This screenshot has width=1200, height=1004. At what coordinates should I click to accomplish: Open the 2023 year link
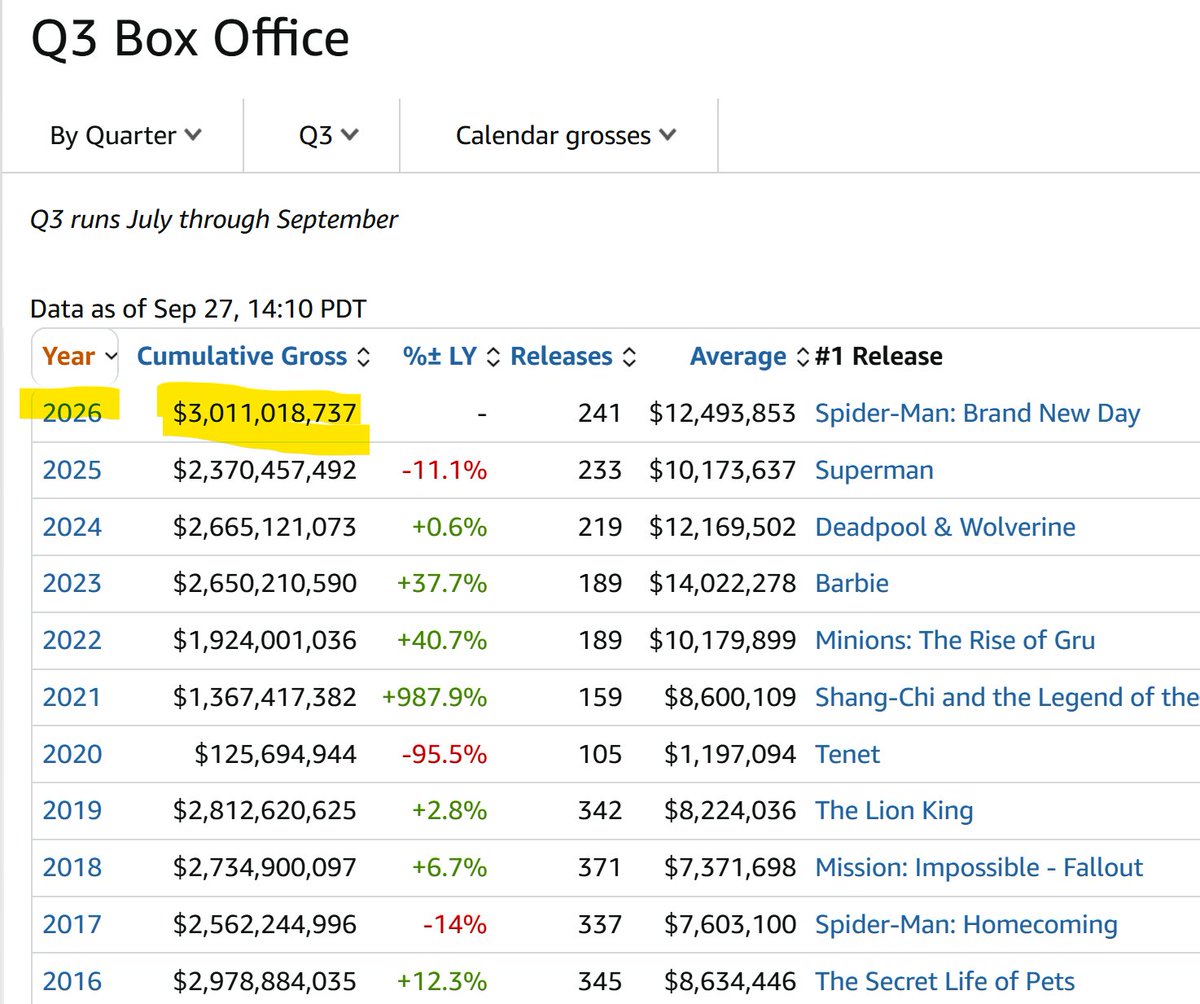(x=72, y=583)
